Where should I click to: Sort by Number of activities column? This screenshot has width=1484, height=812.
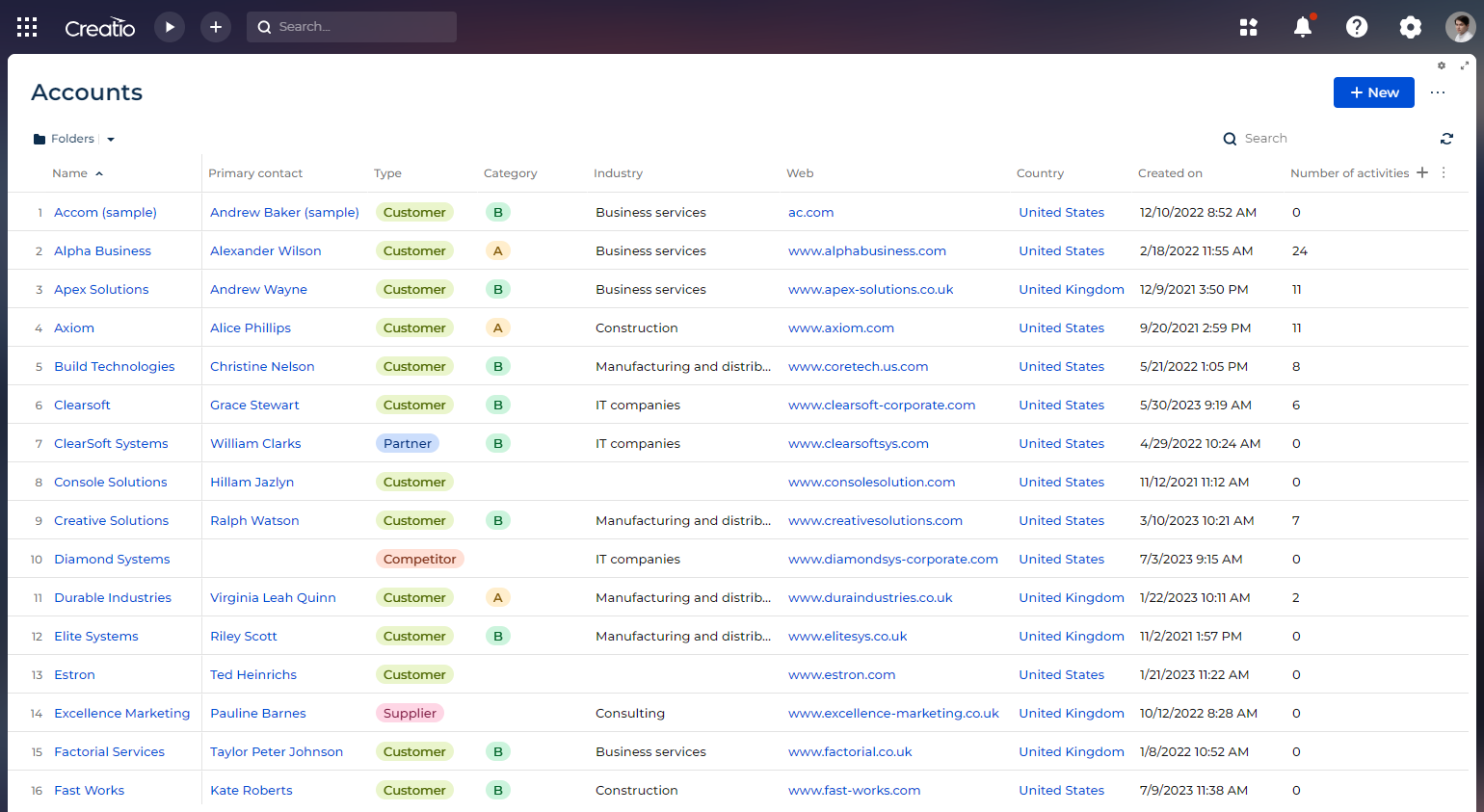point(1349,173)
